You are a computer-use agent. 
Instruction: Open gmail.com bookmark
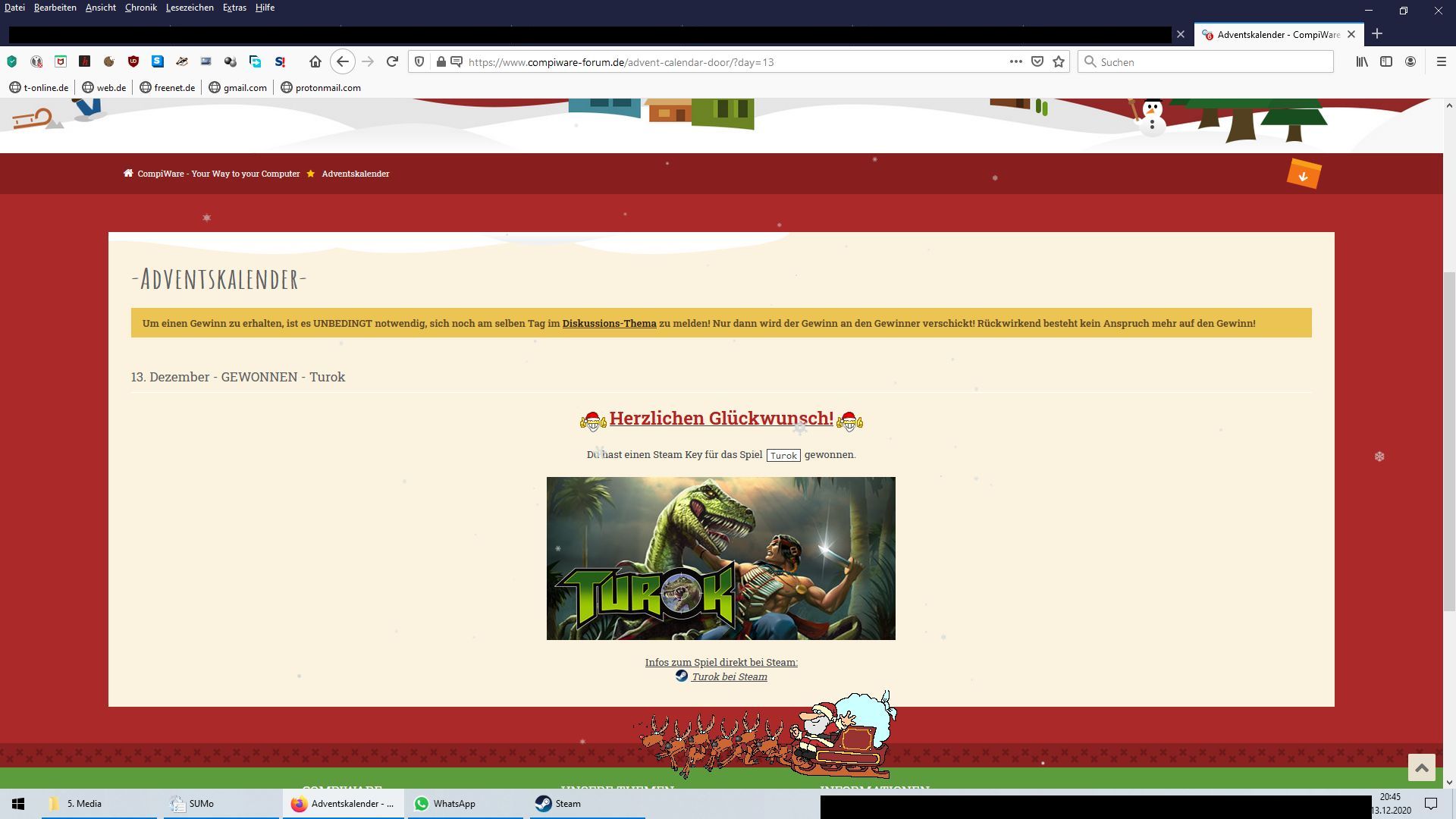pos(237,87)
